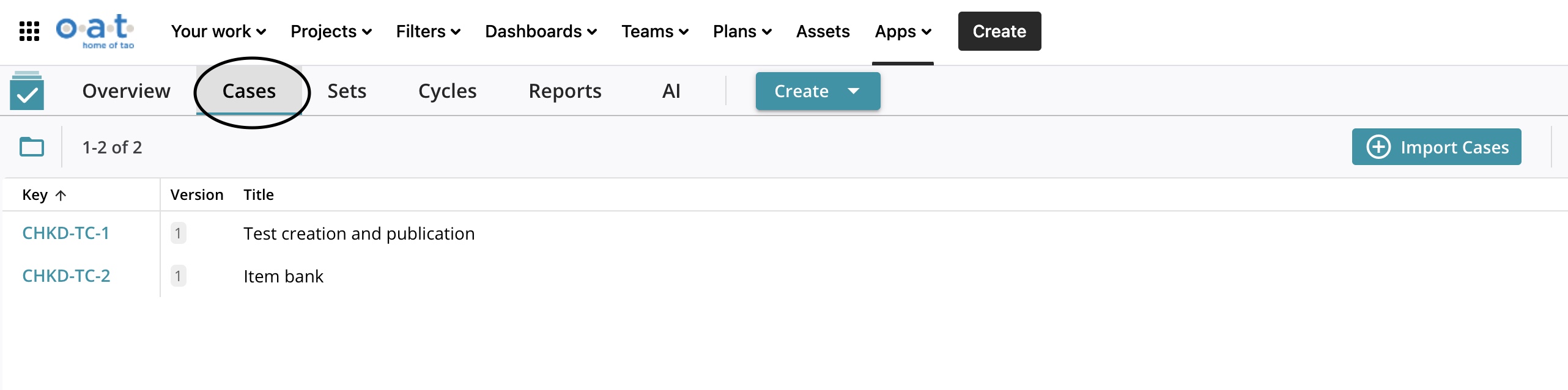The height and width of the screenshot is (390, 1568).
Task: Open test case CHKD-TC-2 link
Action: [66, 276]
